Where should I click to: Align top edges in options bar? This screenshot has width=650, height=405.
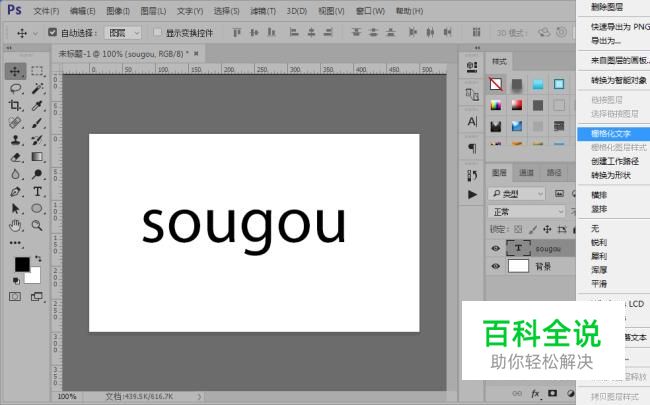click(x=236, y=32)
